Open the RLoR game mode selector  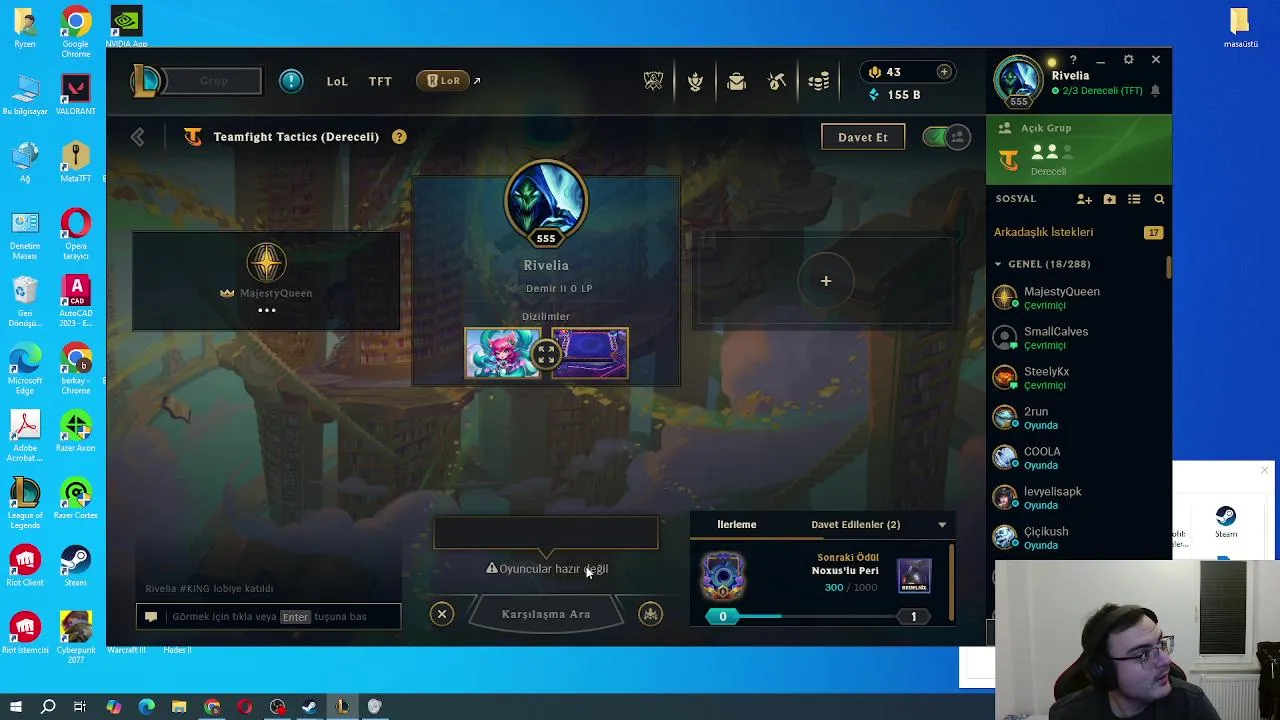pos(443,81)
